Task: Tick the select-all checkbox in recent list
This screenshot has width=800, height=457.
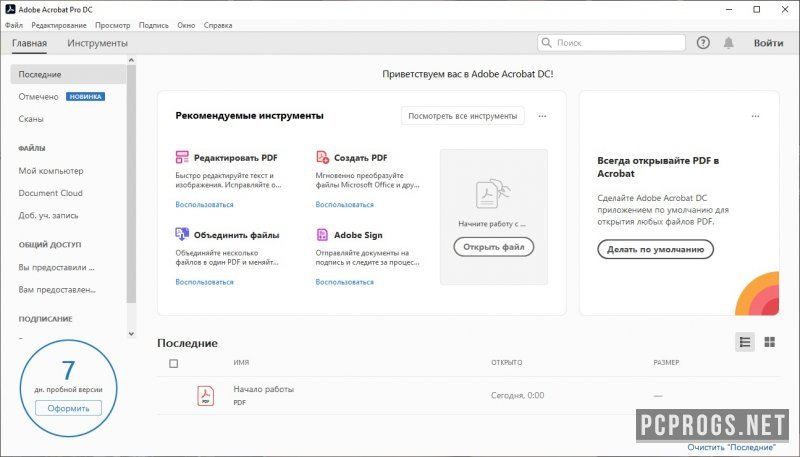Action: click(173, 363)
